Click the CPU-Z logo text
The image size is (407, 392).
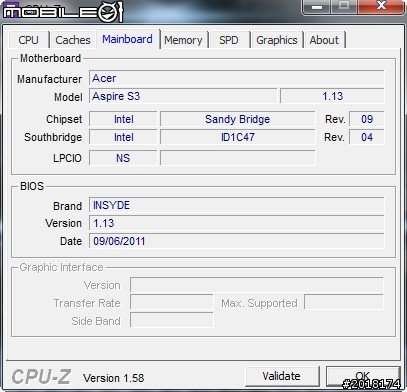tap(41, 377)
